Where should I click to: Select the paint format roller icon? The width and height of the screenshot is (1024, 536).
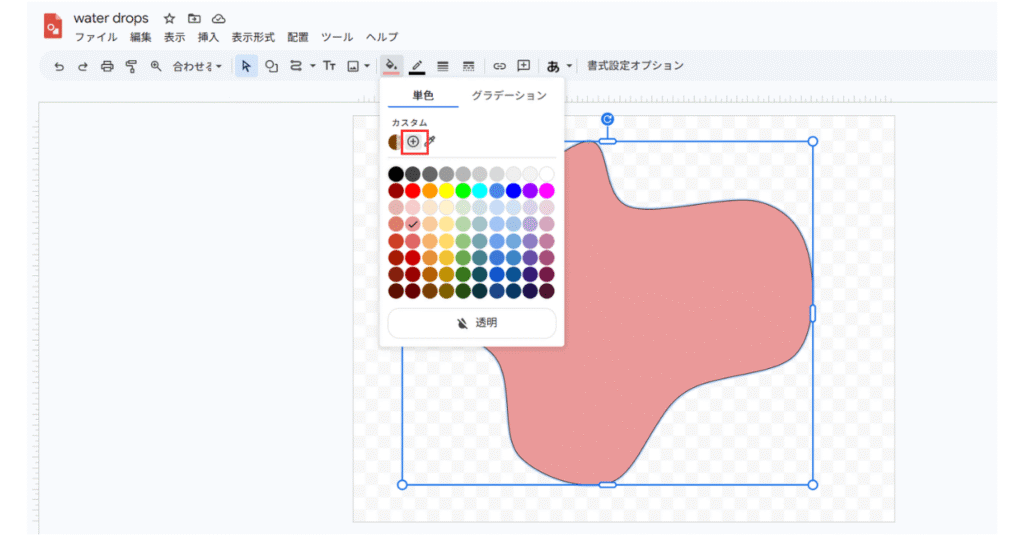pyautogui.click(x=131, y=66)
